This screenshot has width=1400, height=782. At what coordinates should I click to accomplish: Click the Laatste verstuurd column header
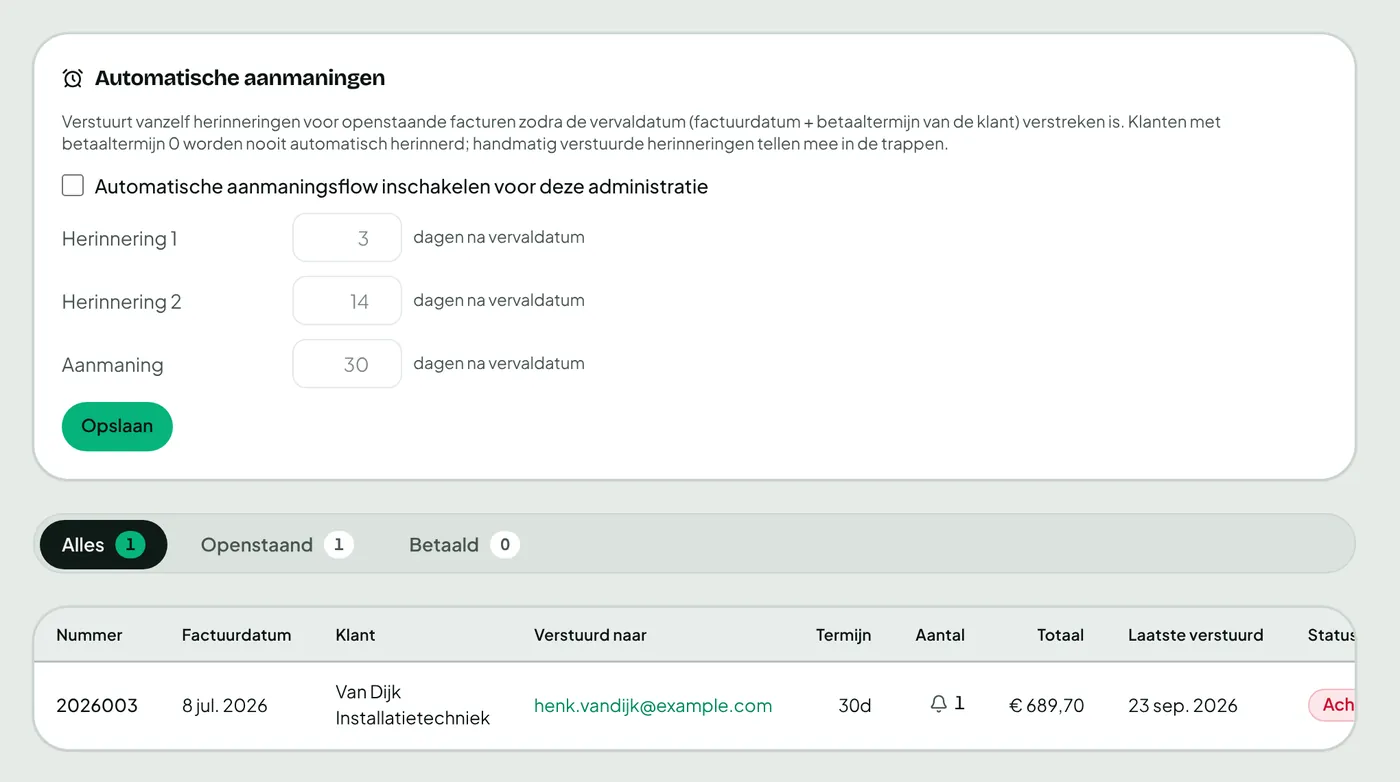tap(1195, 635)
